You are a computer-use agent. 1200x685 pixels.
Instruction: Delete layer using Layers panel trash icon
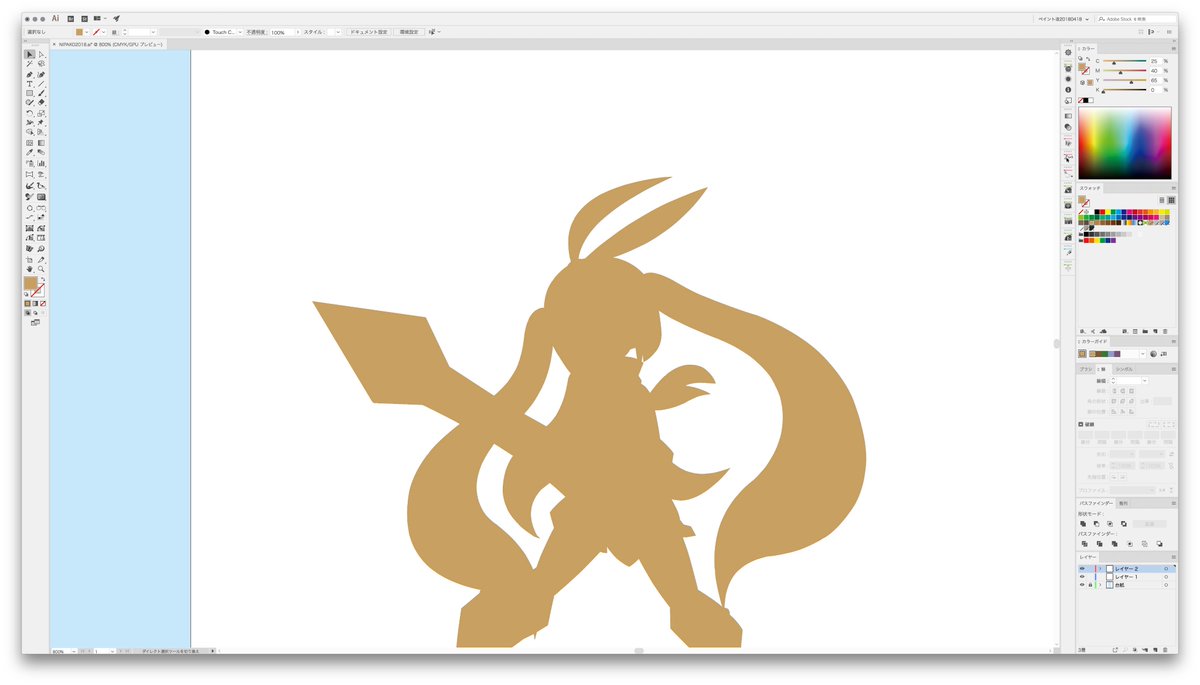click(1165, 650)
